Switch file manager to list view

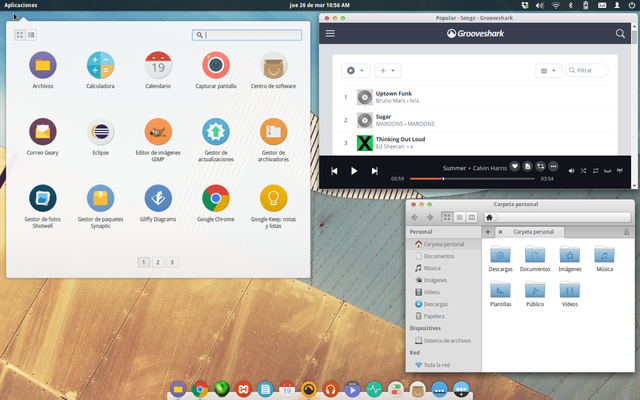click(460, 217)
